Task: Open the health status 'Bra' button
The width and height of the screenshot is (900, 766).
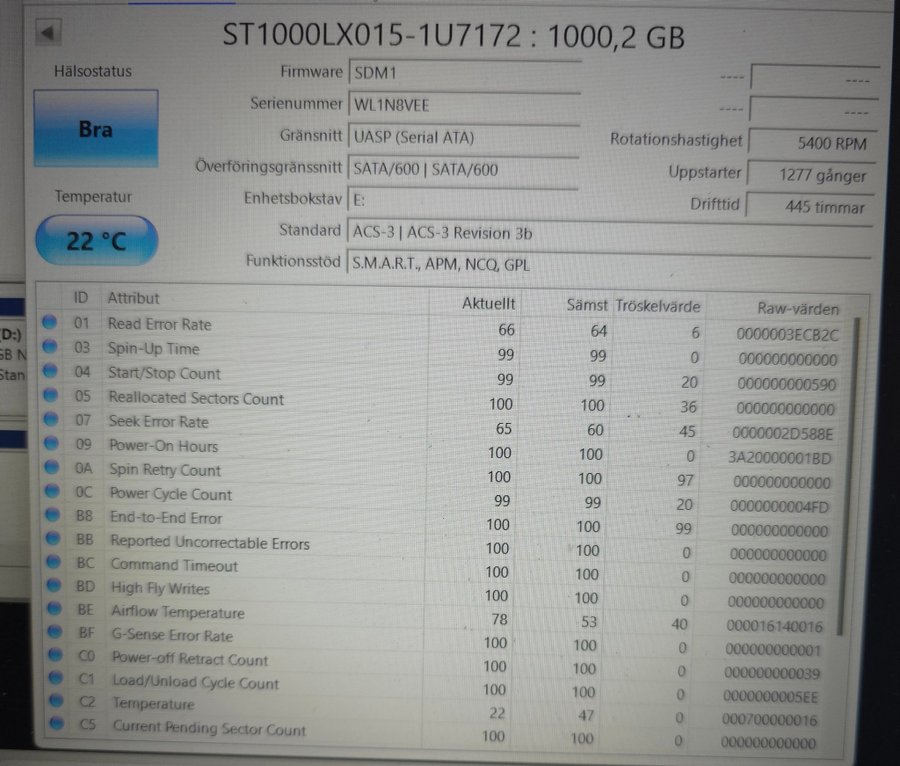Action: 96,129
